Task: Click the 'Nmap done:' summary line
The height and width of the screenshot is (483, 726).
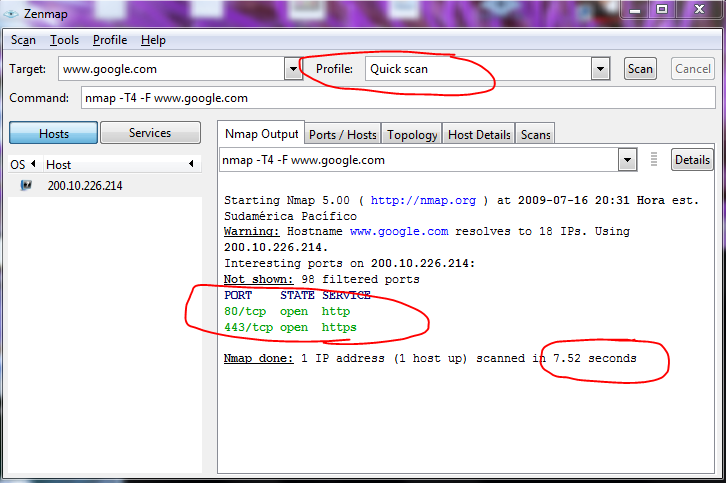Action: [x=430, y=358]
